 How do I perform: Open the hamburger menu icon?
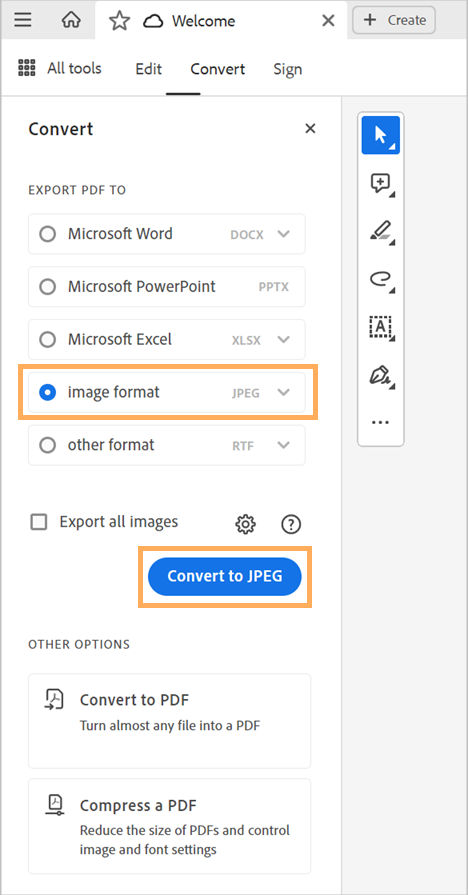pos(23,21)
